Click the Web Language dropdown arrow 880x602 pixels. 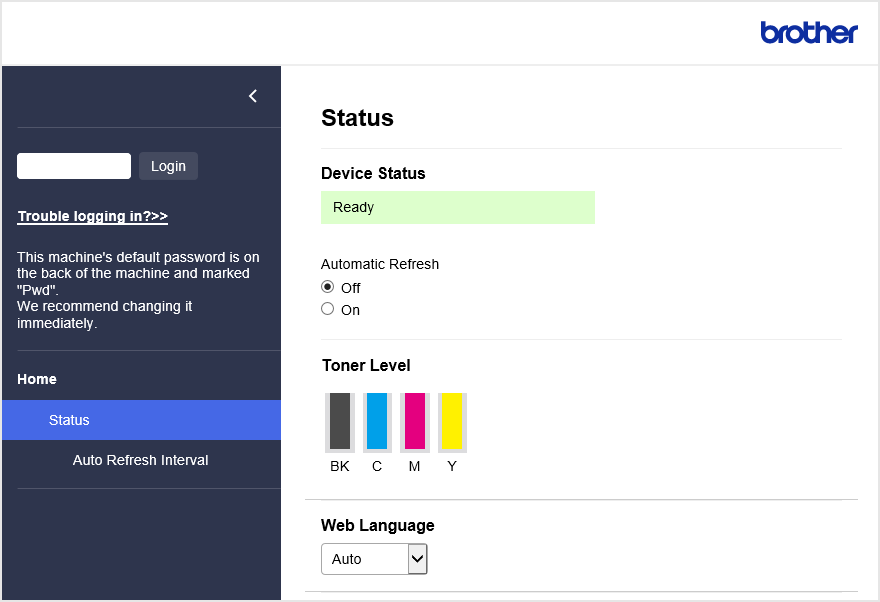pyautogui.click(x=417, y=559)
